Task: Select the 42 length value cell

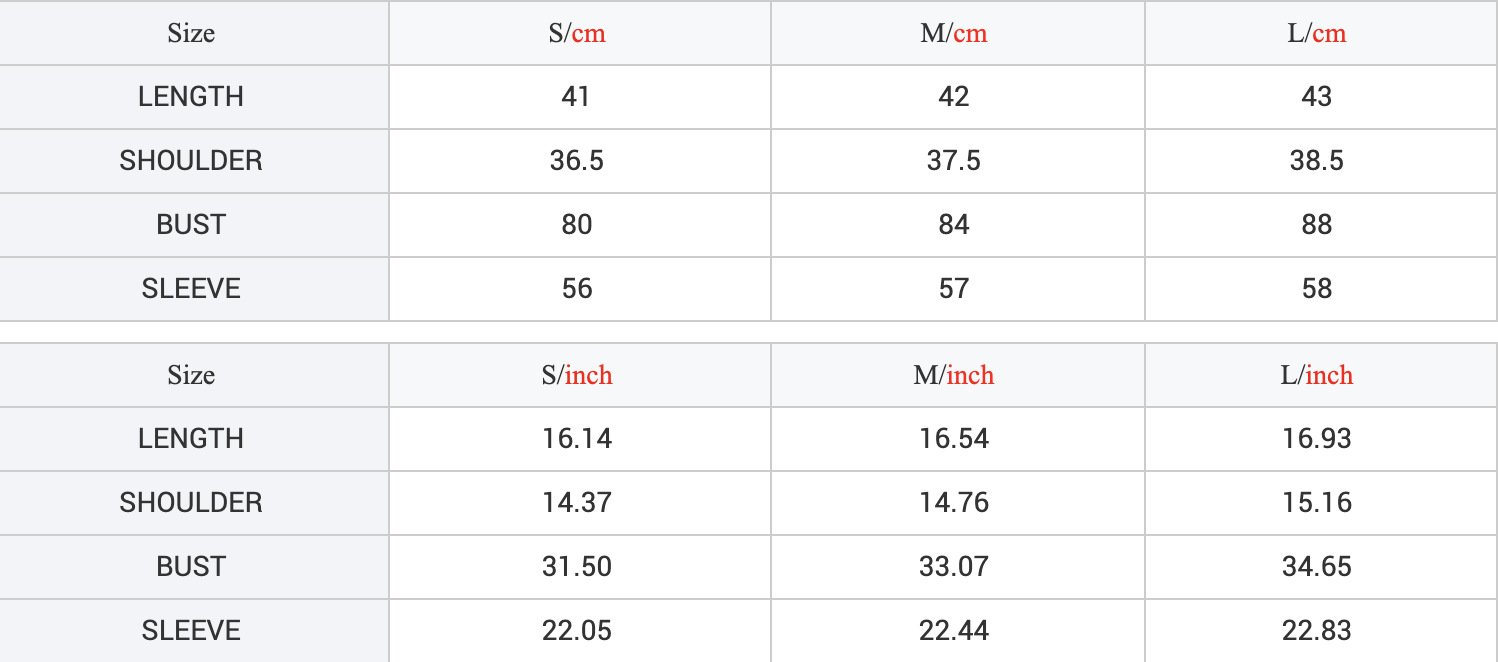Action: click(x=953, y=97)
